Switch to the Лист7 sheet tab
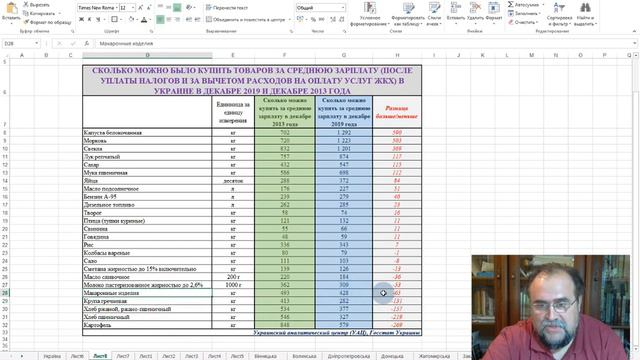This screenshot has height=360, width=640. pos(123,356)
